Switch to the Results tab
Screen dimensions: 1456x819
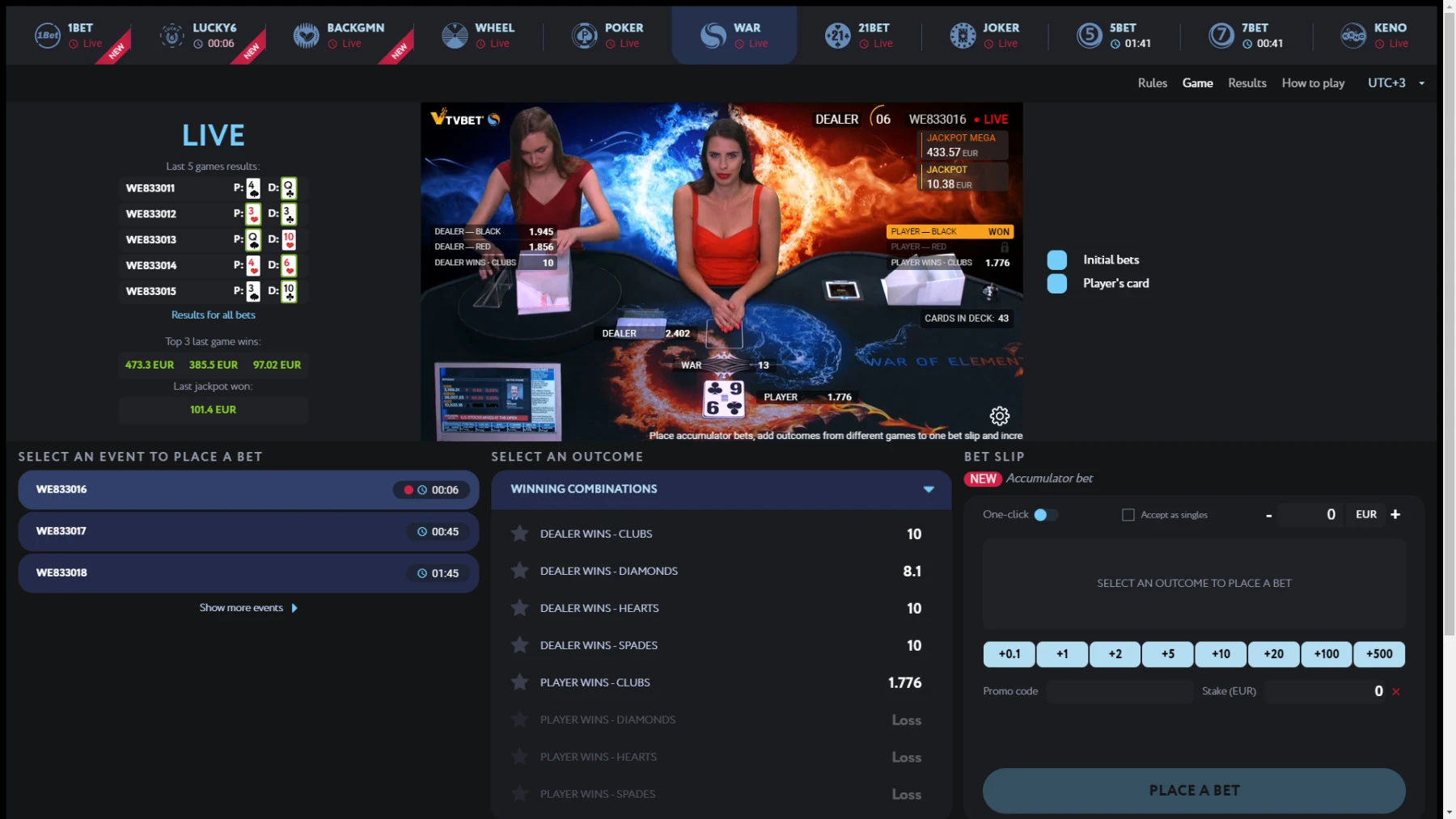(1246, 83)
